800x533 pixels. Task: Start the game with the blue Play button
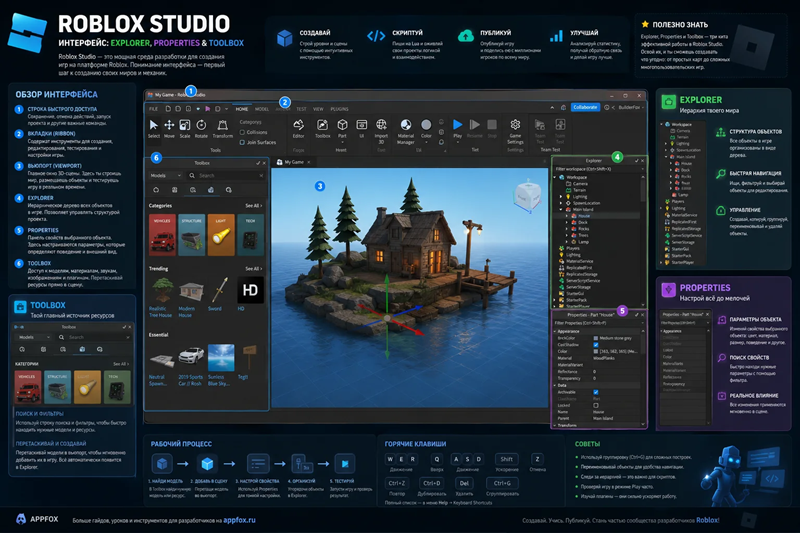[x=458, y=129]
